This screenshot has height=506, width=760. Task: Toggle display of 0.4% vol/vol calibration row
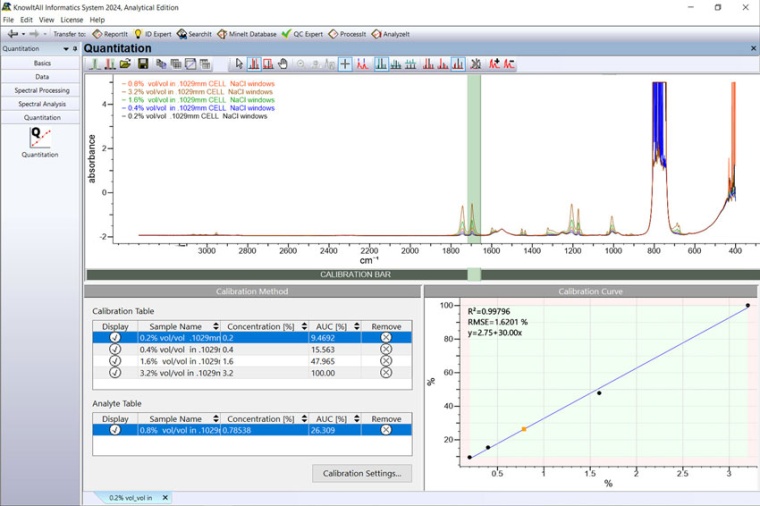click(115, 349)
